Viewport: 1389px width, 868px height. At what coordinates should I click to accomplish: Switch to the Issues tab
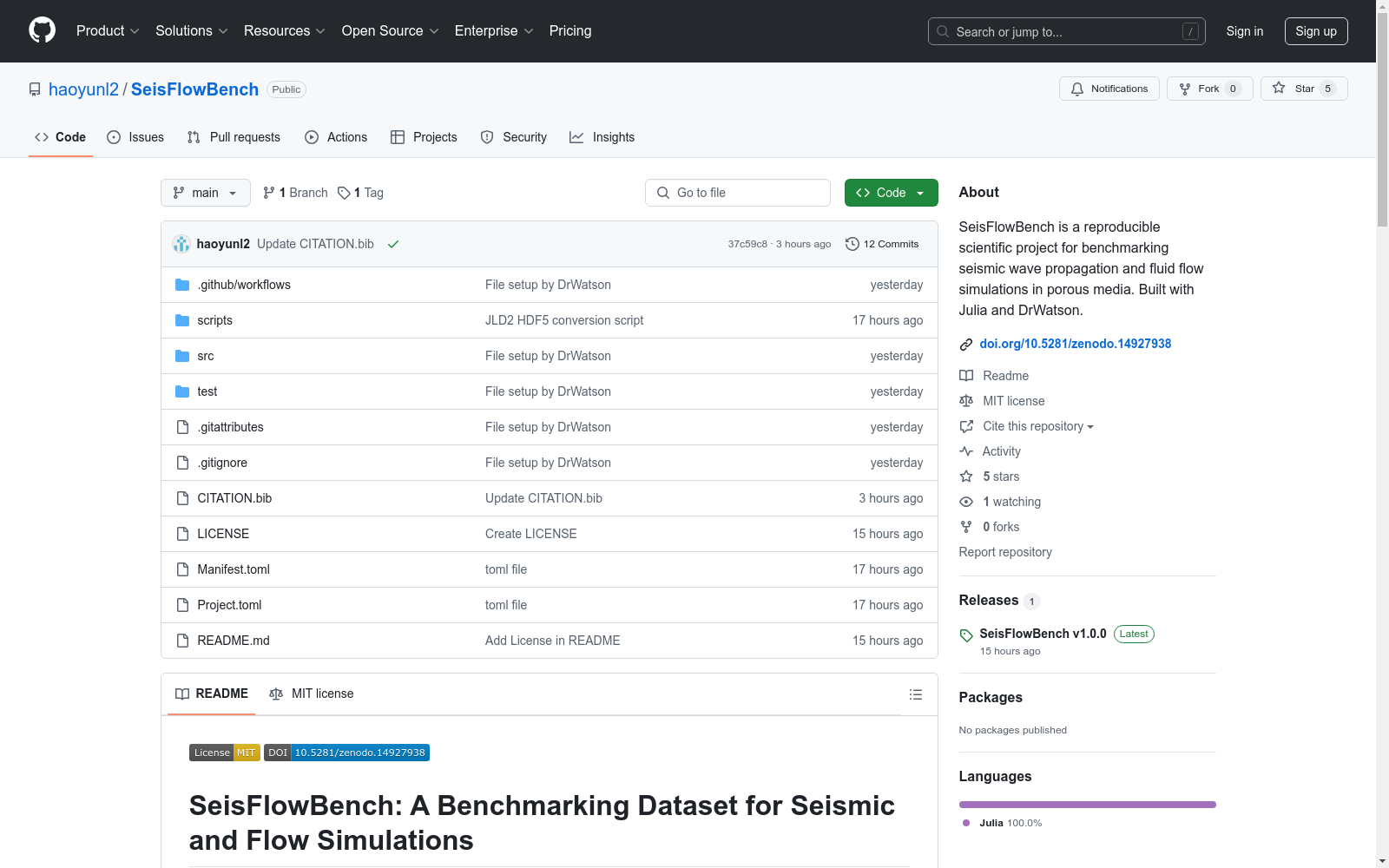tap(135, 137)
